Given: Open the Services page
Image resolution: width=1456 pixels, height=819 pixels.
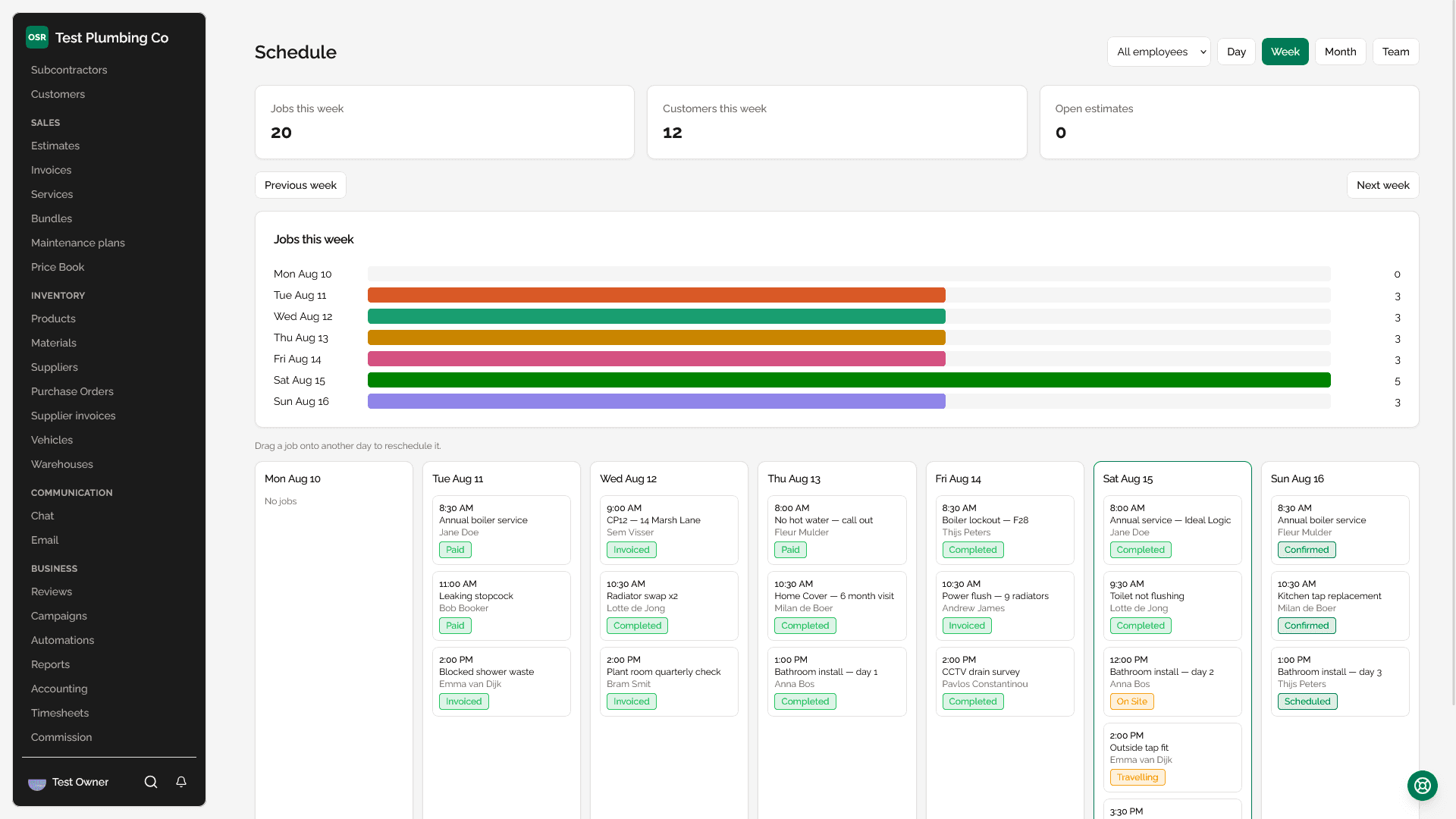Looking at the screenshot, I should coord(52,194).
